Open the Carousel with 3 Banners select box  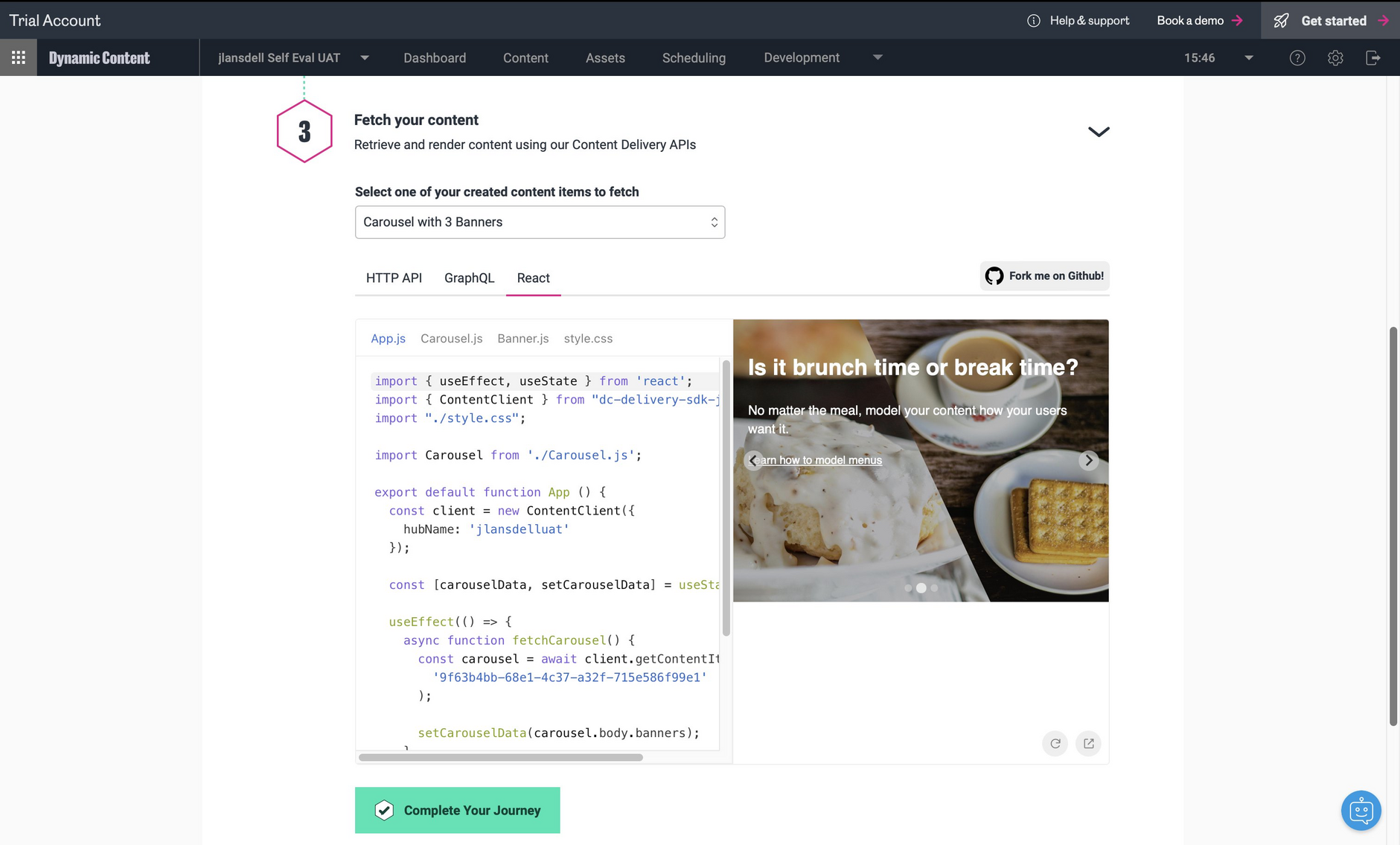pos(540,222)
